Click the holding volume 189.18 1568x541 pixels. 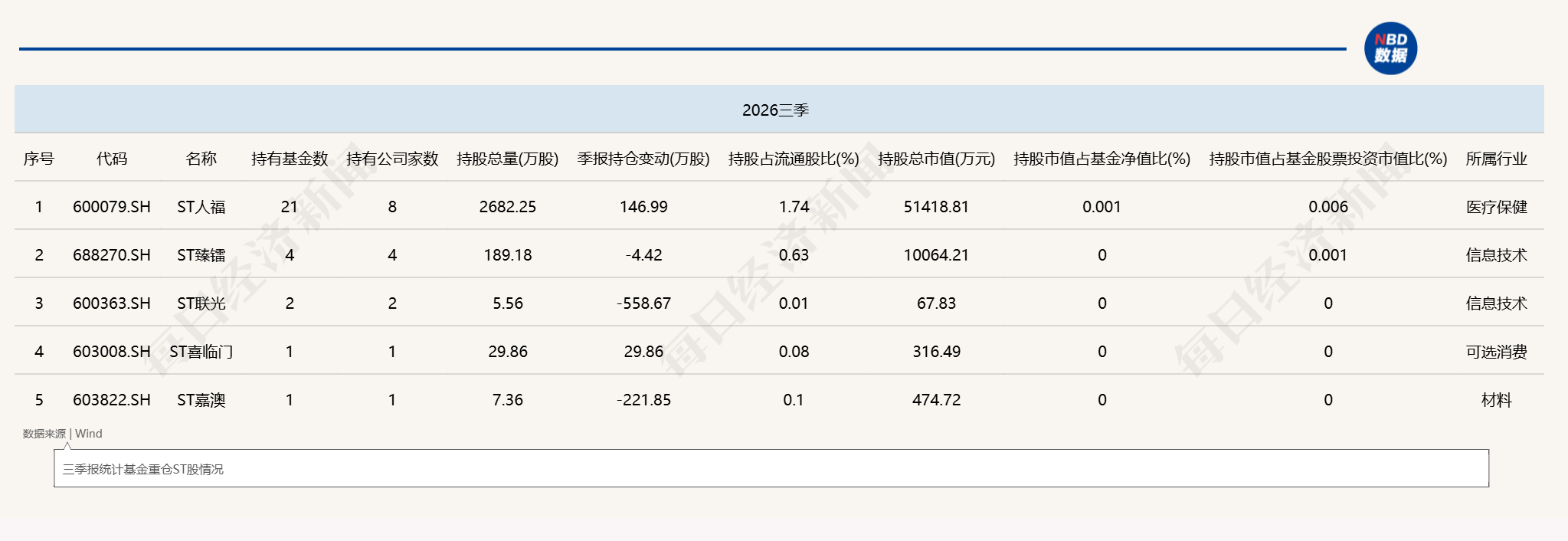508,255
